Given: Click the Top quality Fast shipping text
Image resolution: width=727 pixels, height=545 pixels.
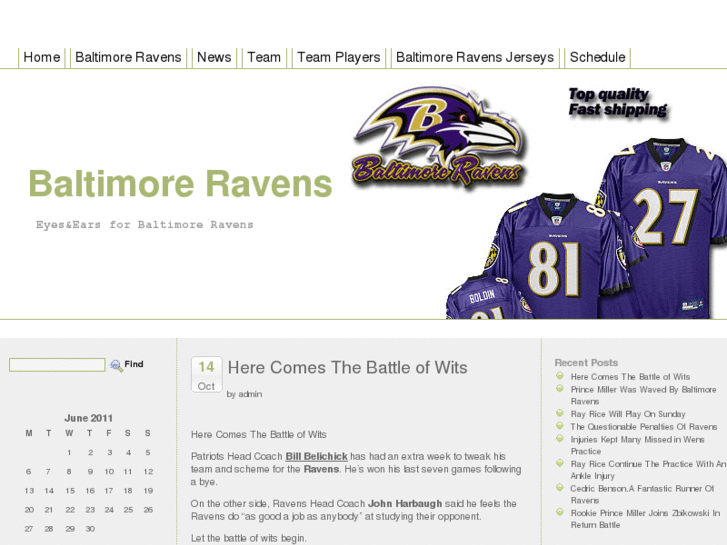Looking at the screenshot, I should (x=618, y=102).
